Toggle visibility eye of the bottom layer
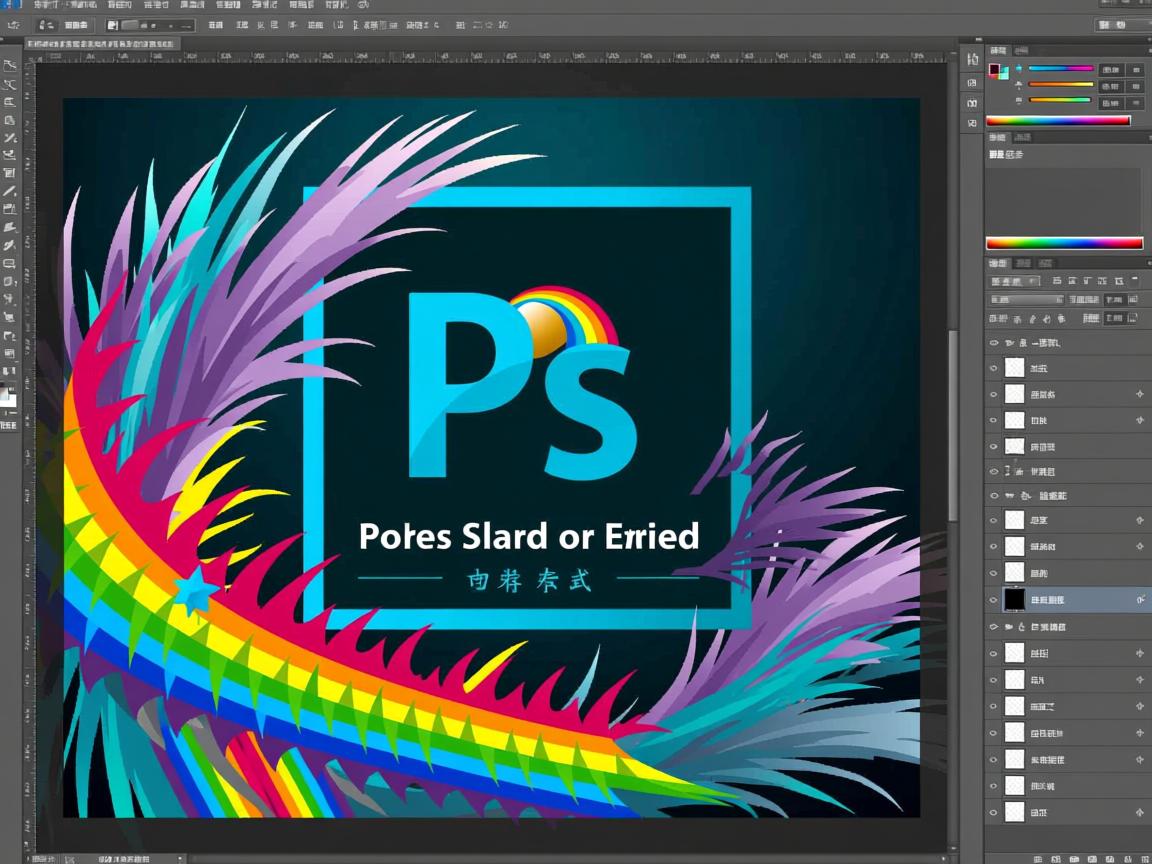The image size is (1152, 864). coord(993,812)
